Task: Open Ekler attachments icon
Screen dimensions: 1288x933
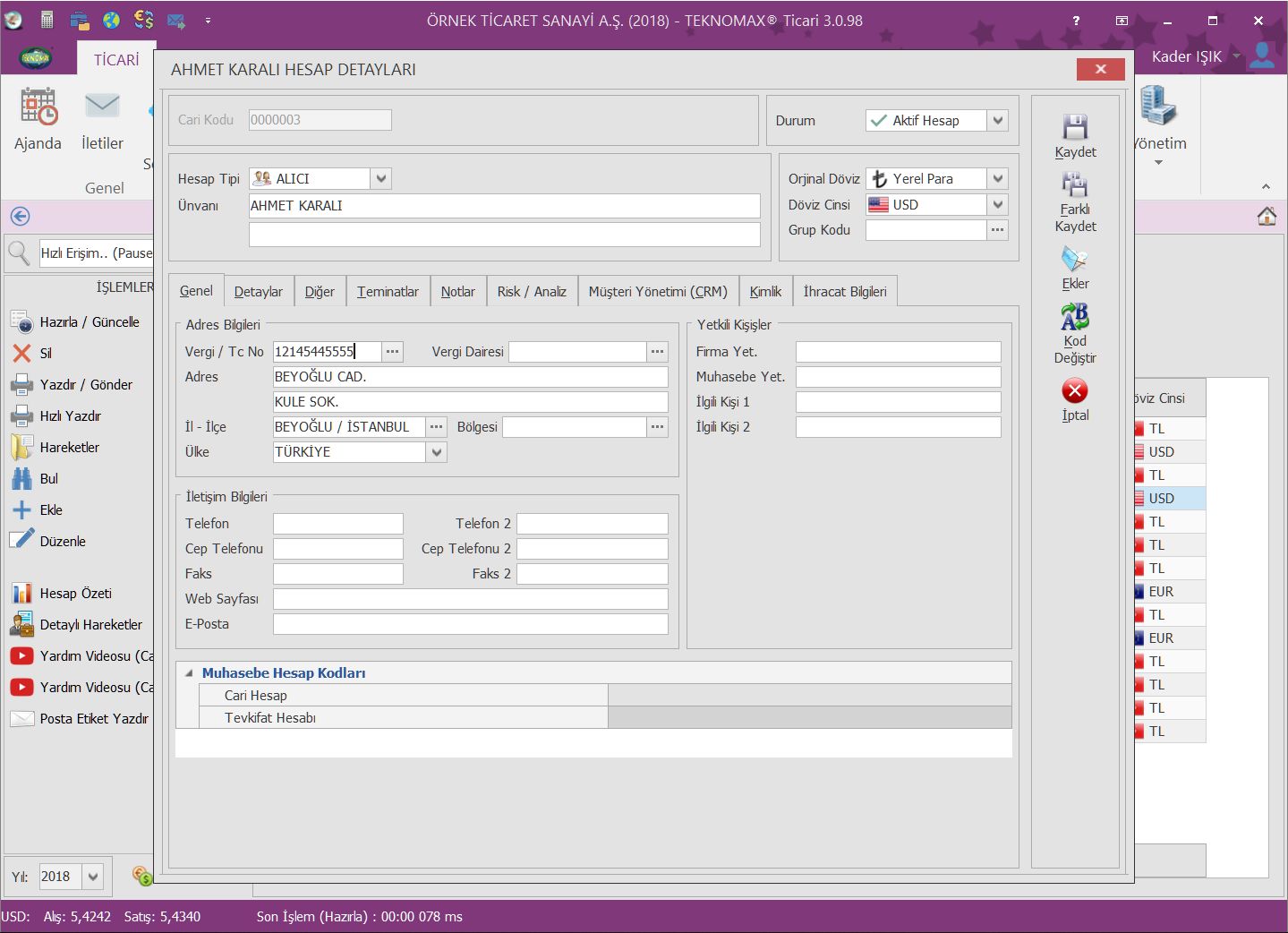Action: point(1075,260)
